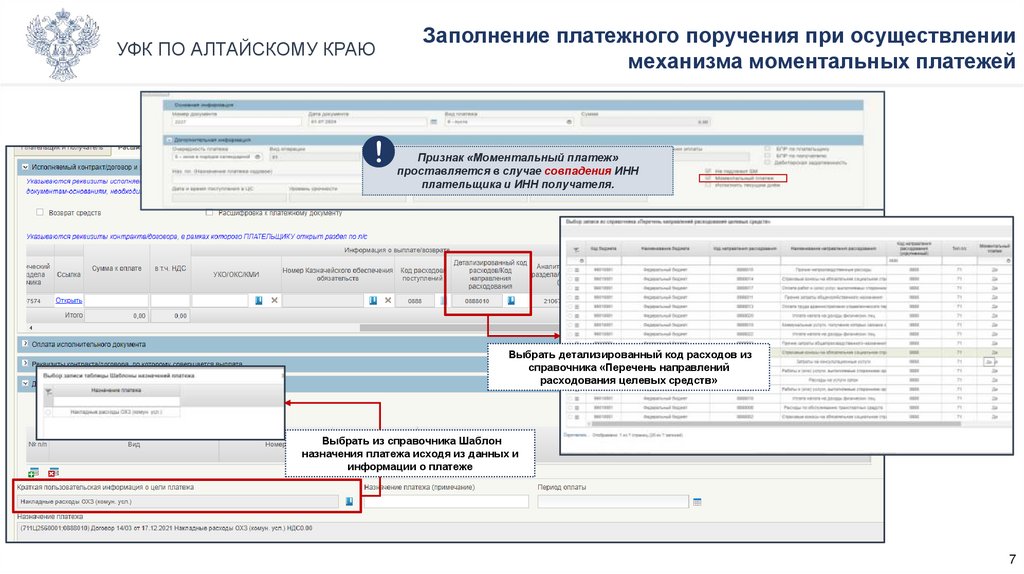Click Назначение платежа (примечание) input field
The width and height of the screenshot is (1024, 574).
[x=446, y=502]
